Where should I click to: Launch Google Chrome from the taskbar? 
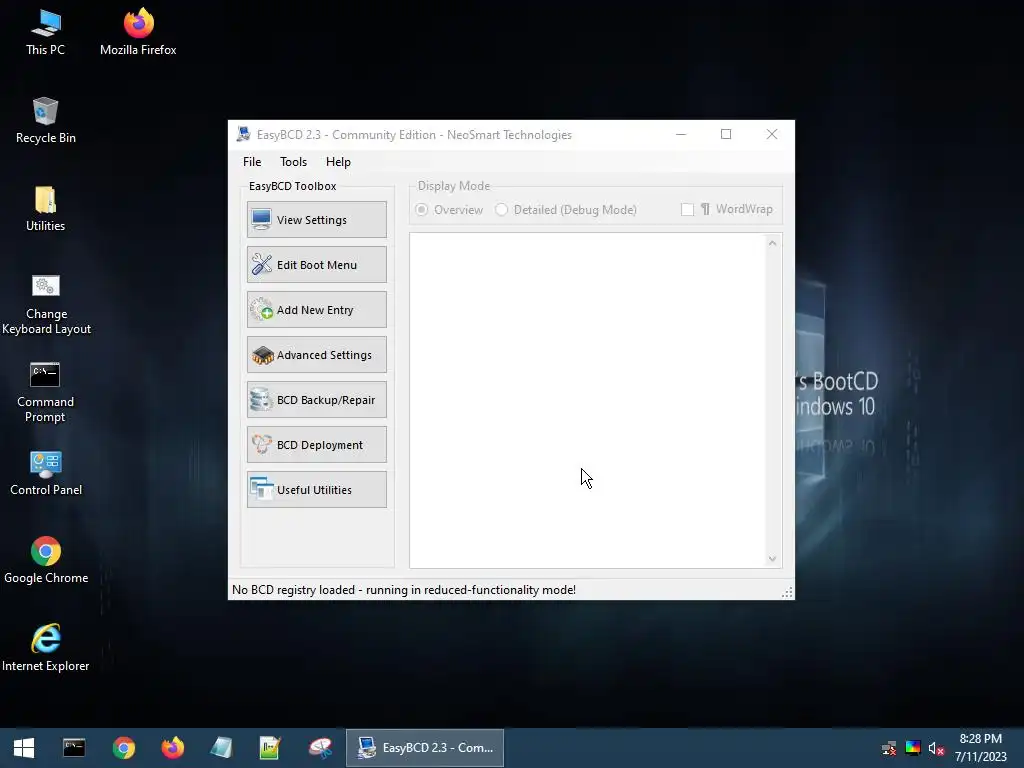coord(123,748)
